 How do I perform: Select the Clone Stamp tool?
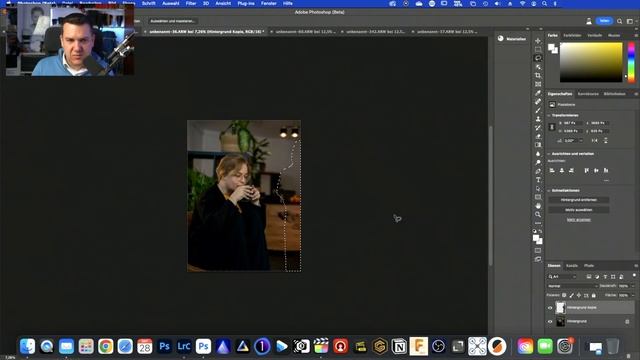pos(538,119)
